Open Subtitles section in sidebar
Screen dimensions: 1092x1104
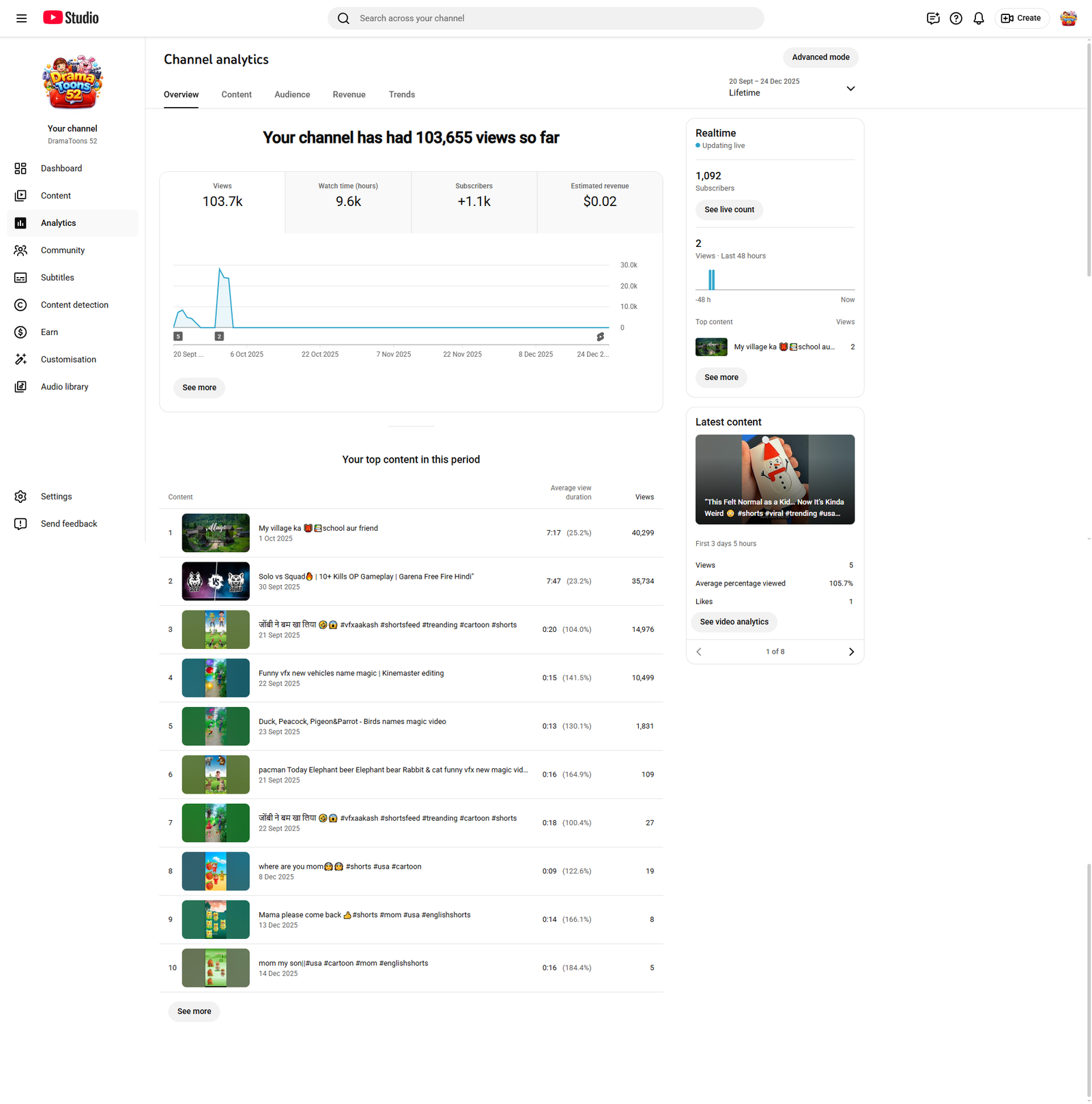pos(57,278)
